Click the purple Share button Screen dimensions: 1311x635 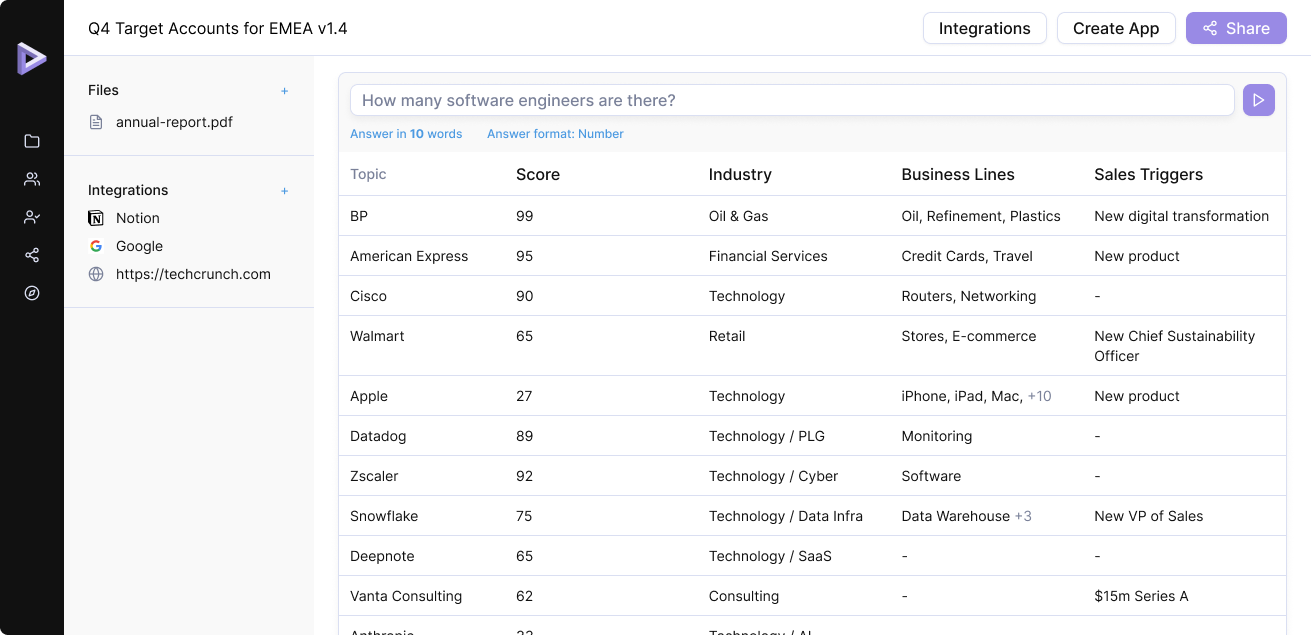click(x=1235, y=28)
